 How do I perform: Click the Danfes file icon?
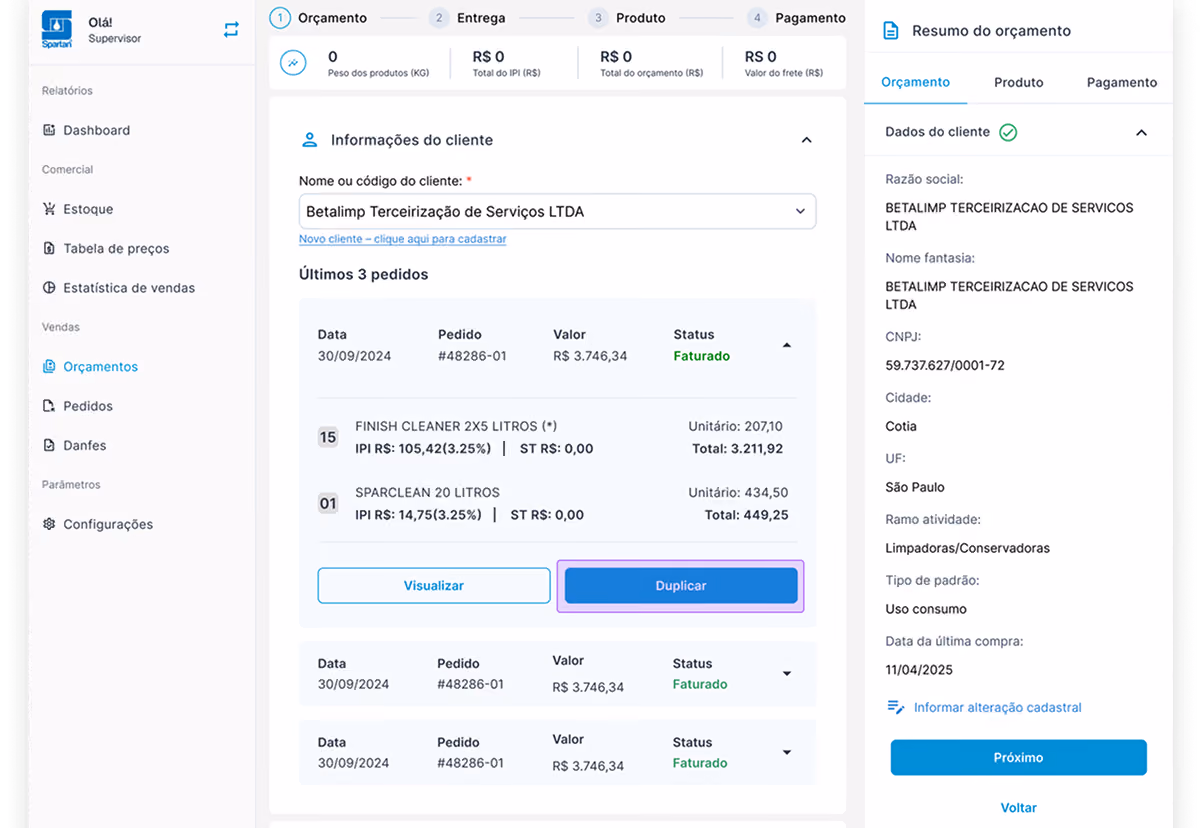click(49, 445)
